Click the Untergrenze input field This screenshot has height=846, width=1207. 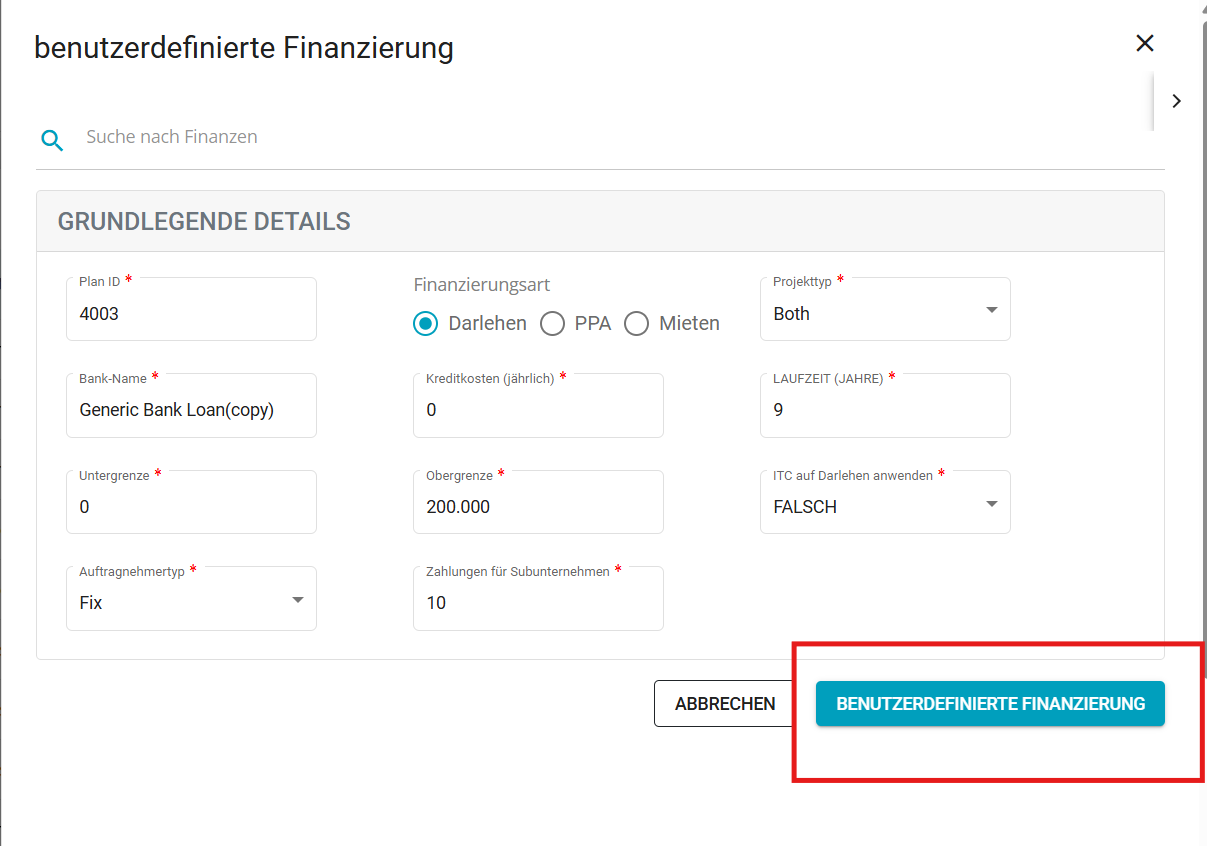(191, 502)
